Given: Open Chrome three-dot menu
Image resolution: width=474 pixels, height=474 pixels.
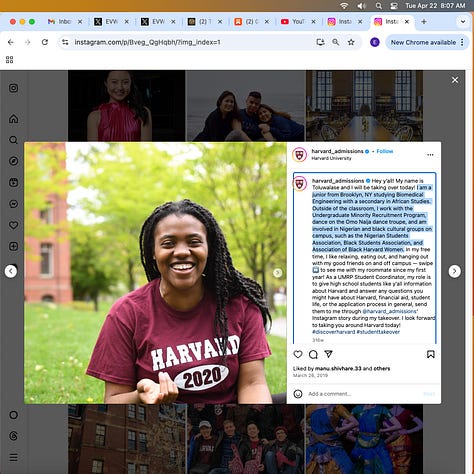Looking at the screenshot, I should click(462, 42).
